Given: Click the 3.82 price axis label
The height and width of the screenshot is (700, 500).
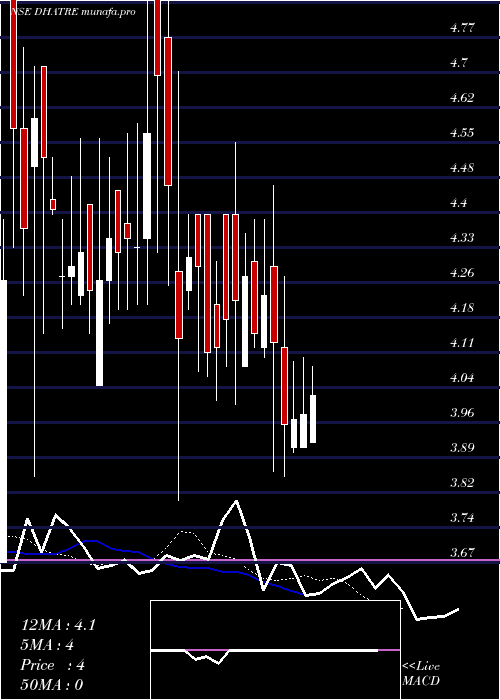Looking at the screenshot, I should tap(462, 483).
